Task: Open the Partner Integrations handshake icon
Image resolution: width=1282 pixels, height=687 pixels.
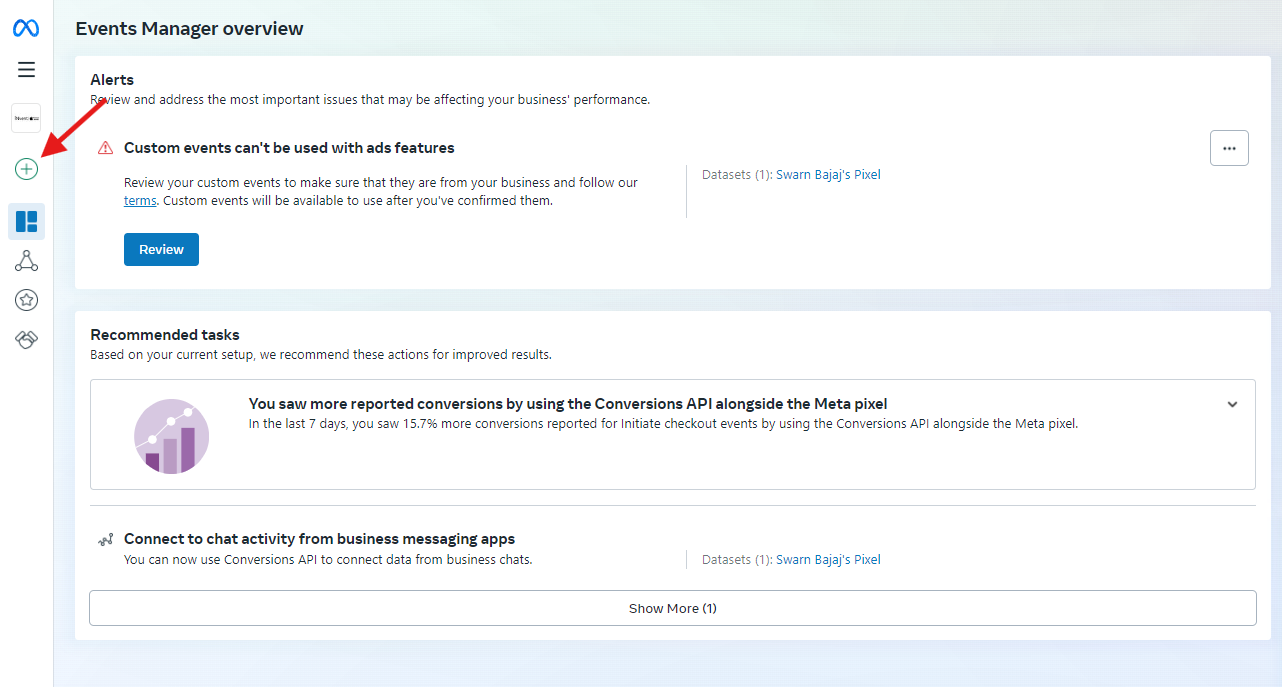Action: (26, 339)
